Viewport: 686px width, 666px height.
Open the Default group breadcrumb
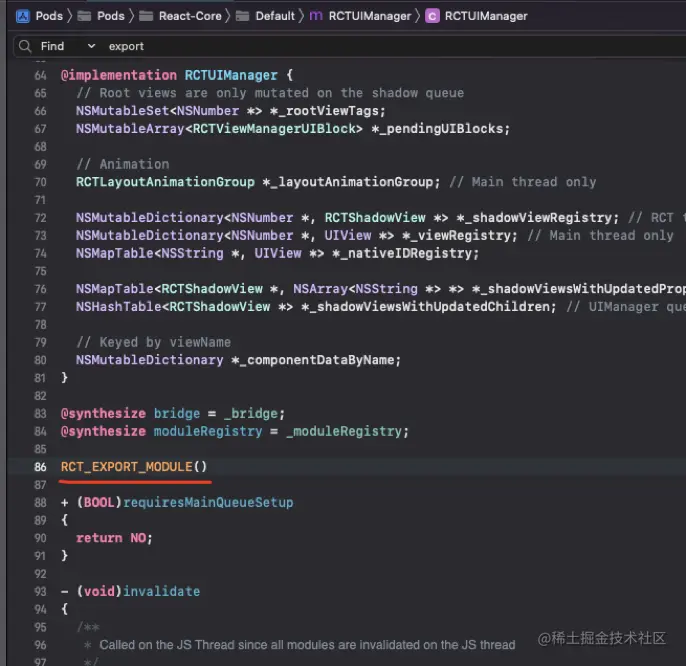click(x=275, y=16)
